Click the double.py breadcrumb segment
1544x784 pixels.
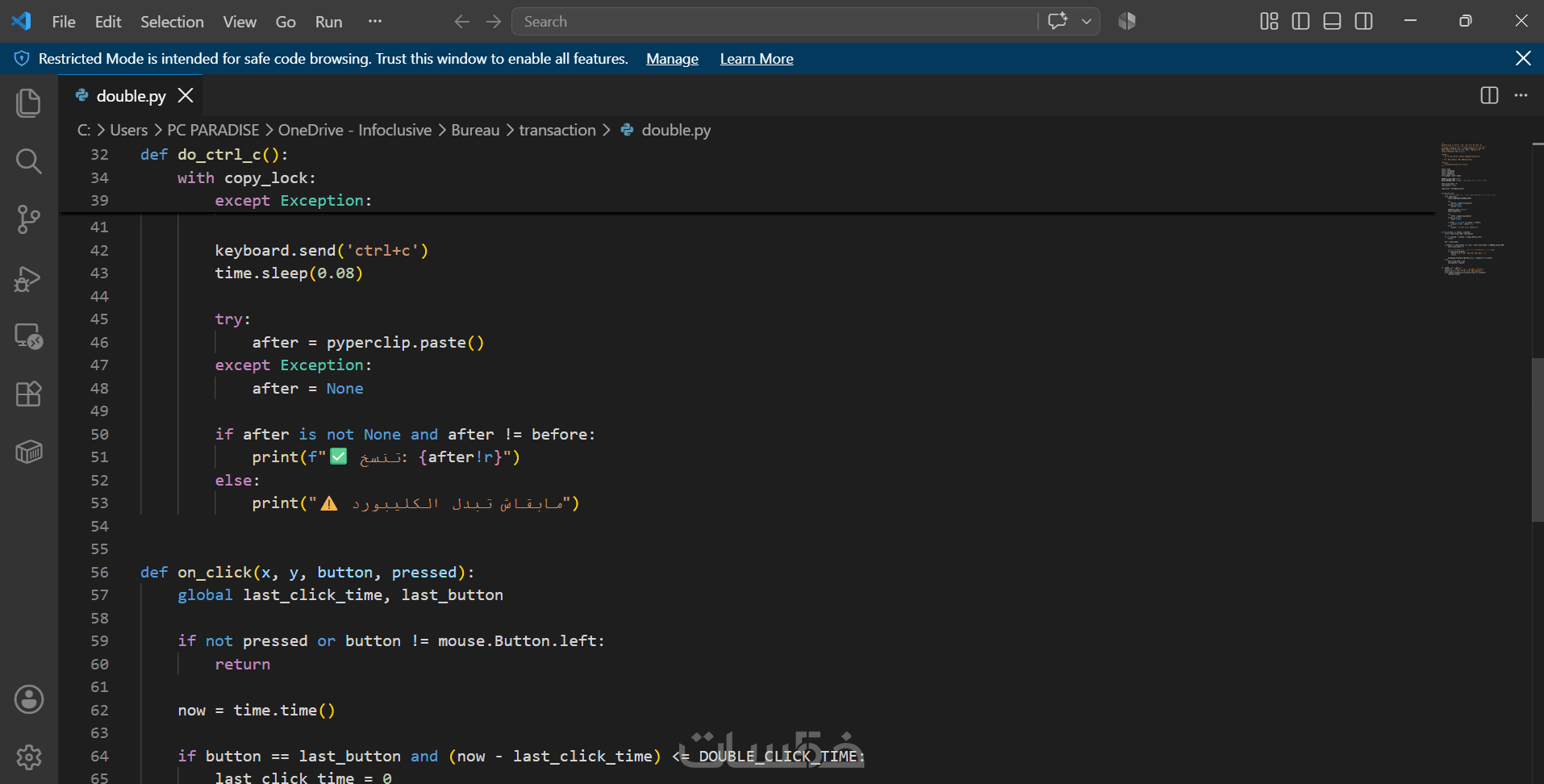click(x=676, y=130)
